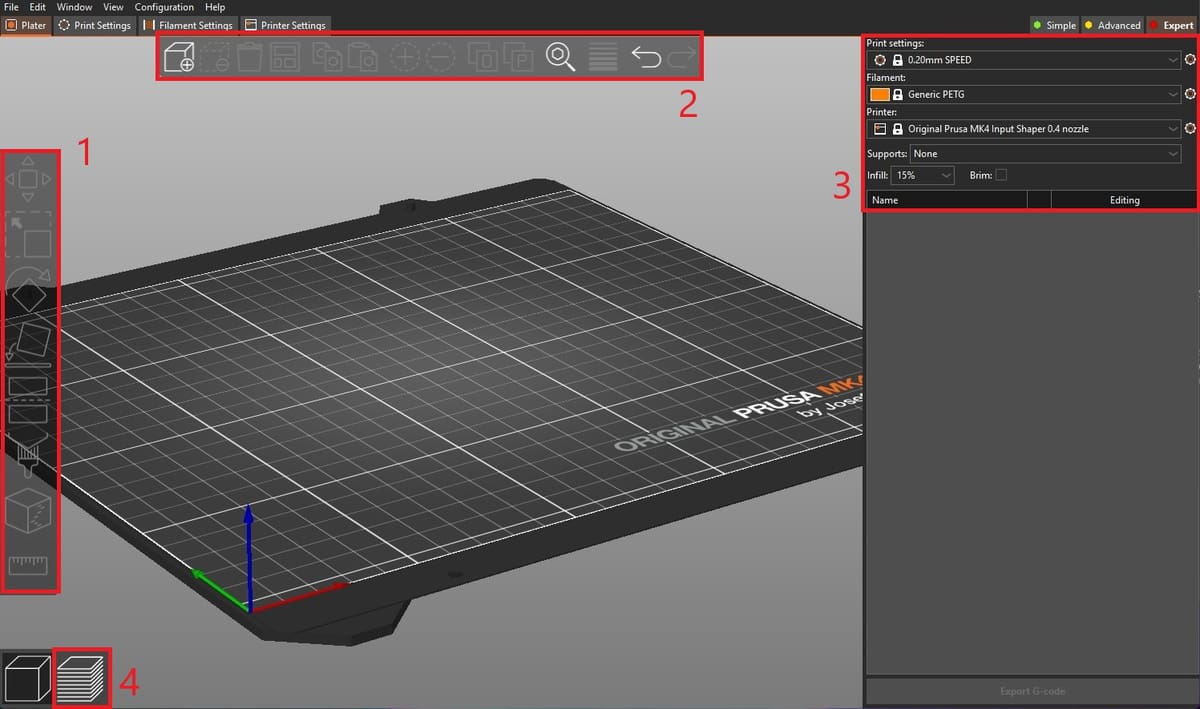Switch to the Printer Settings tab
The image size is (1200, 709).
(x=285, y=25)
